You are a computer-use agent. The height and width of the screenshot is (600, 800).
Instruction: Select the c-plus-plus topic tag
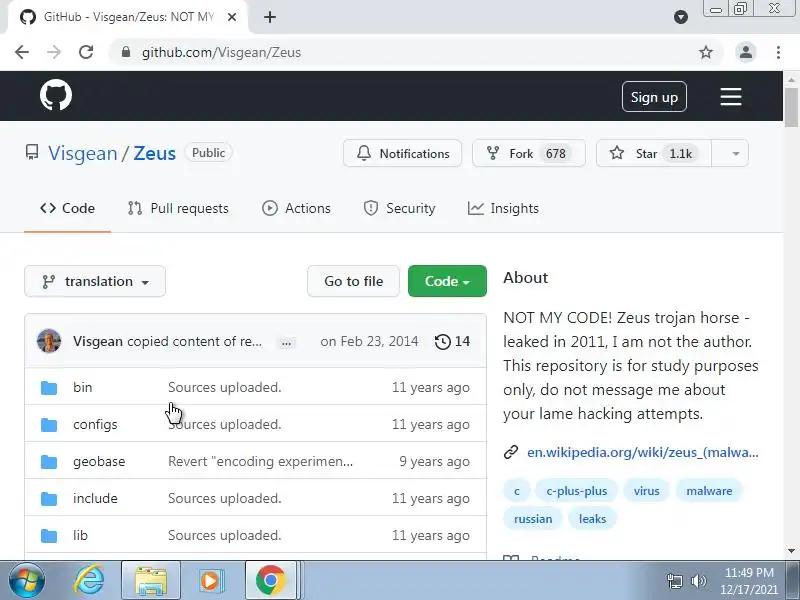pyautogui.click(x=577, y=491)
